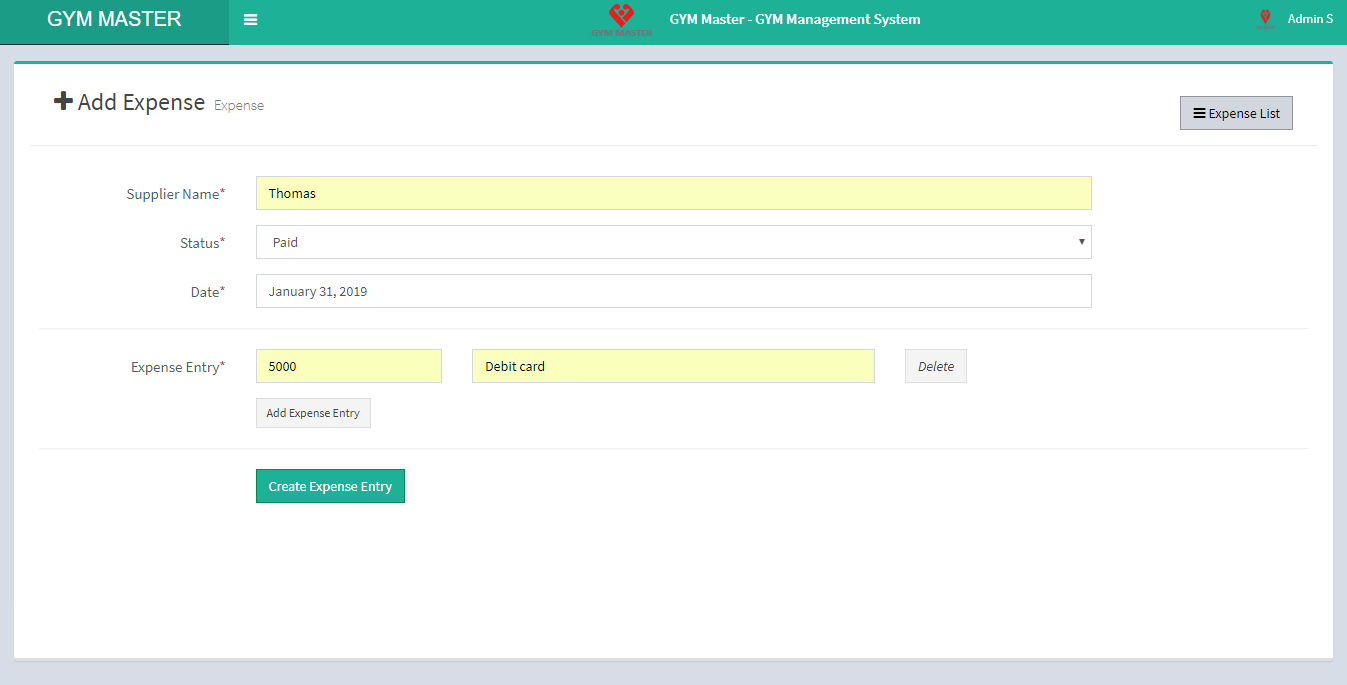Click the GYM Management System header title
The image size is (1347, 685).
(794, 19)
